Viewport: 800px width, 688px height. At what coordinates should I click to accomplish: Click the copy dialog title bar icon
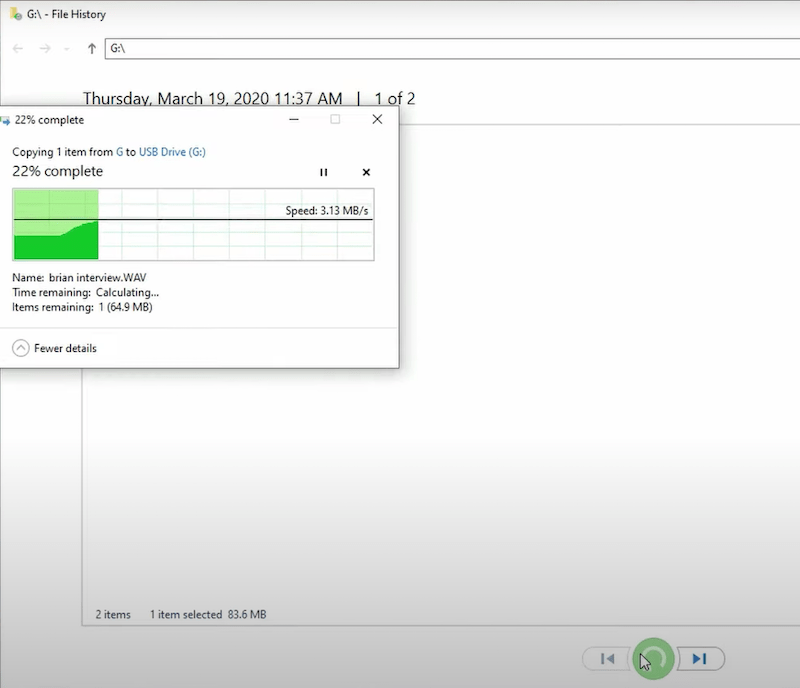point(5,121)
